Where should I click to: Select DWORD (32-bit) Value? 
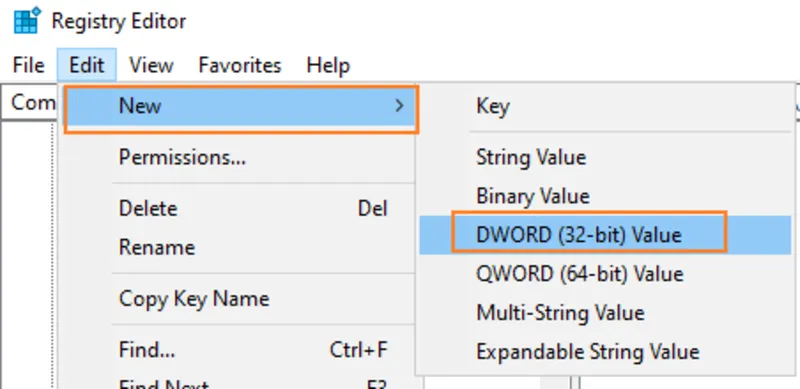pyautogui.click(x=605, y=235)
